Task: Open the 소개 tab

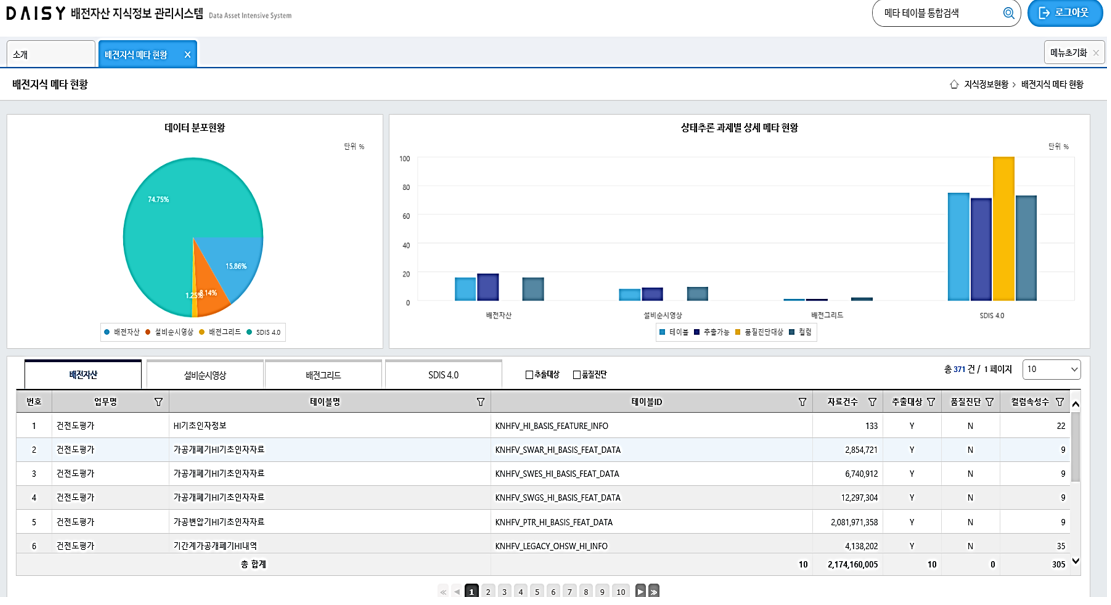Action: pos(51,55)
